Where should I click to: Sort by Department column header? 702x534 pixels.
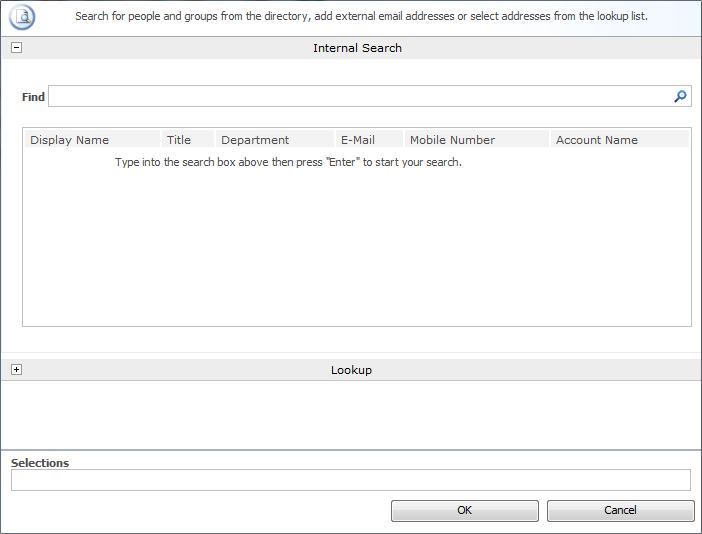(255, 140)
